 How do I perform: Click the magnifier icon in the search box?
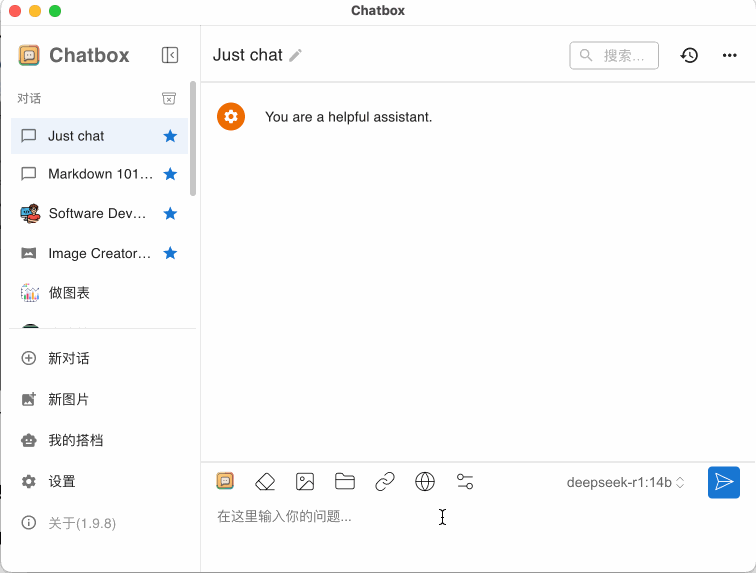pos(586,55)
